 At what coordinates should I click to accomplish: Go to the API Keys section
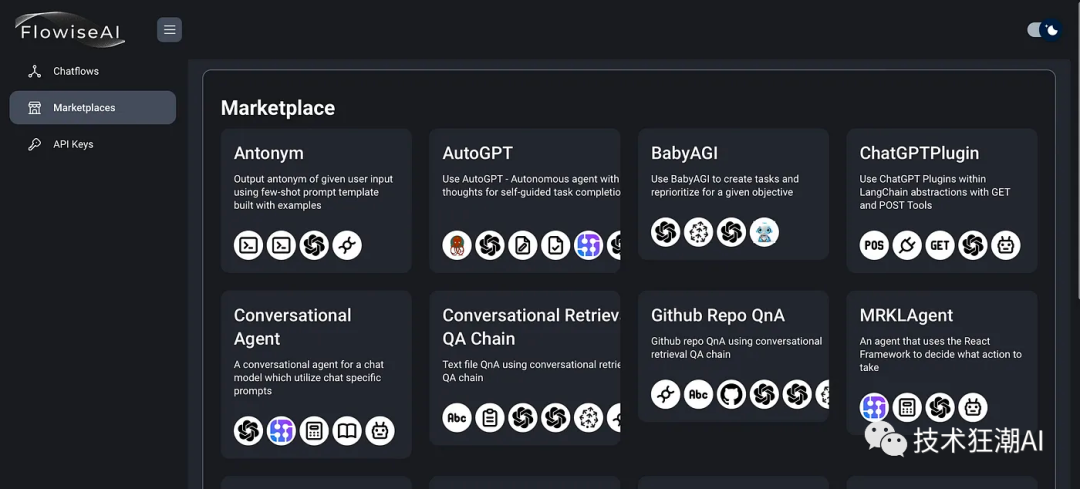coord(73,144)
